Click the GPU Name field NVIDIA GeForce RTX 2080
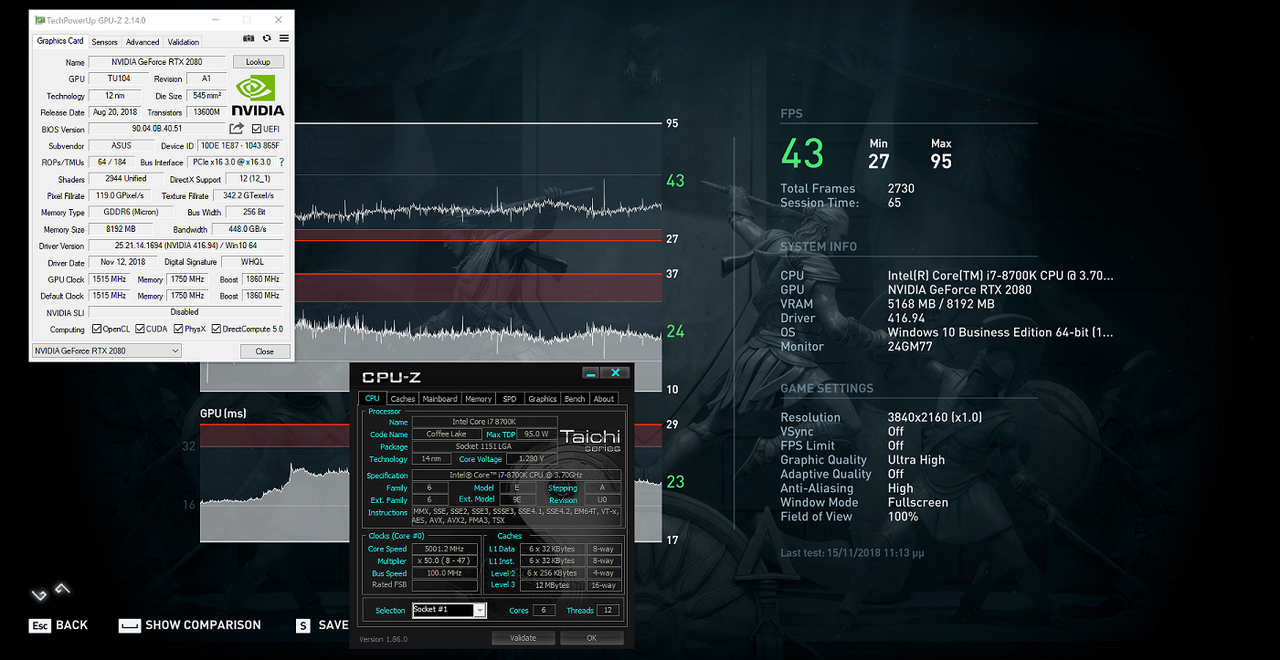The height and width of the screenshot is (660, 1280). [158, 62]
